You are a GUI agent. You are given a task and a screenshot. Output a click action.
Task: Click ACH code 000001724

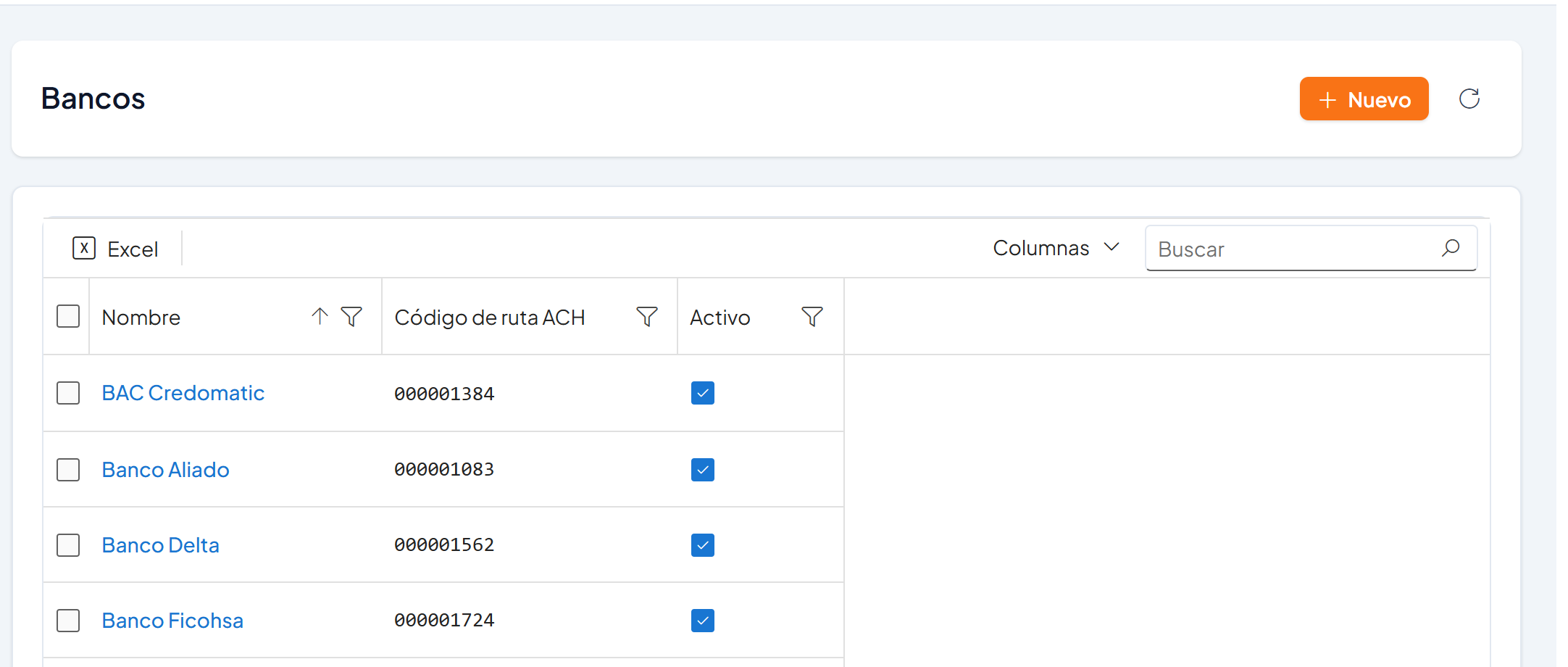click(x=444, y=621)
